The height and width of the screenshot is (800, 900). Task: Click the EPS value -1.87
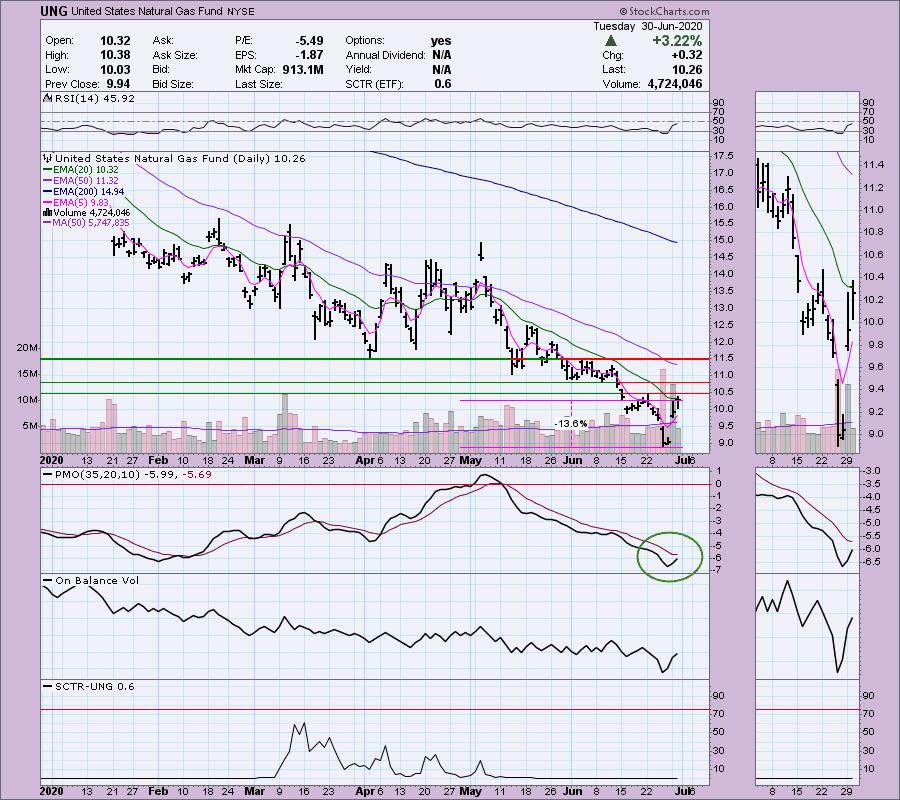[x=311, y=55]
